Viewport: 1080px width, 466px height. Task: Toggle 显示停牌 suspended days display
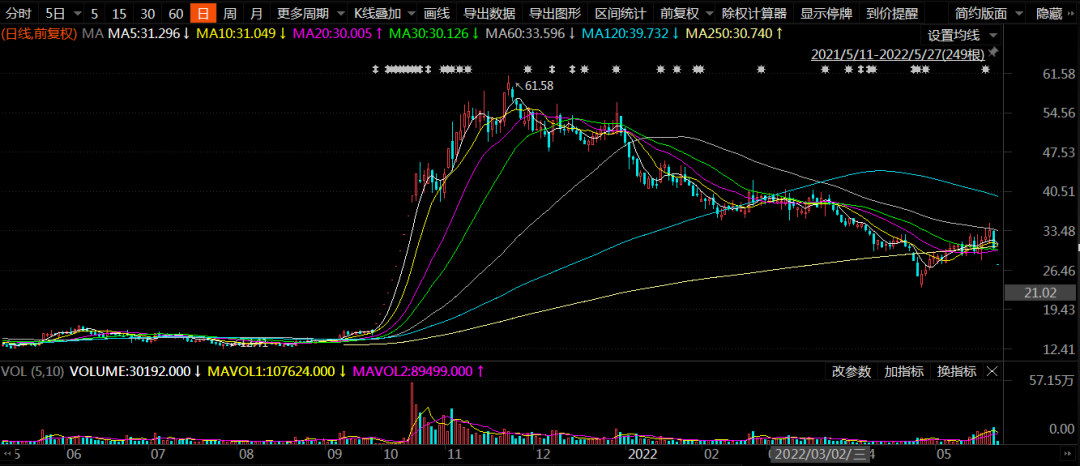pos(825,13)
